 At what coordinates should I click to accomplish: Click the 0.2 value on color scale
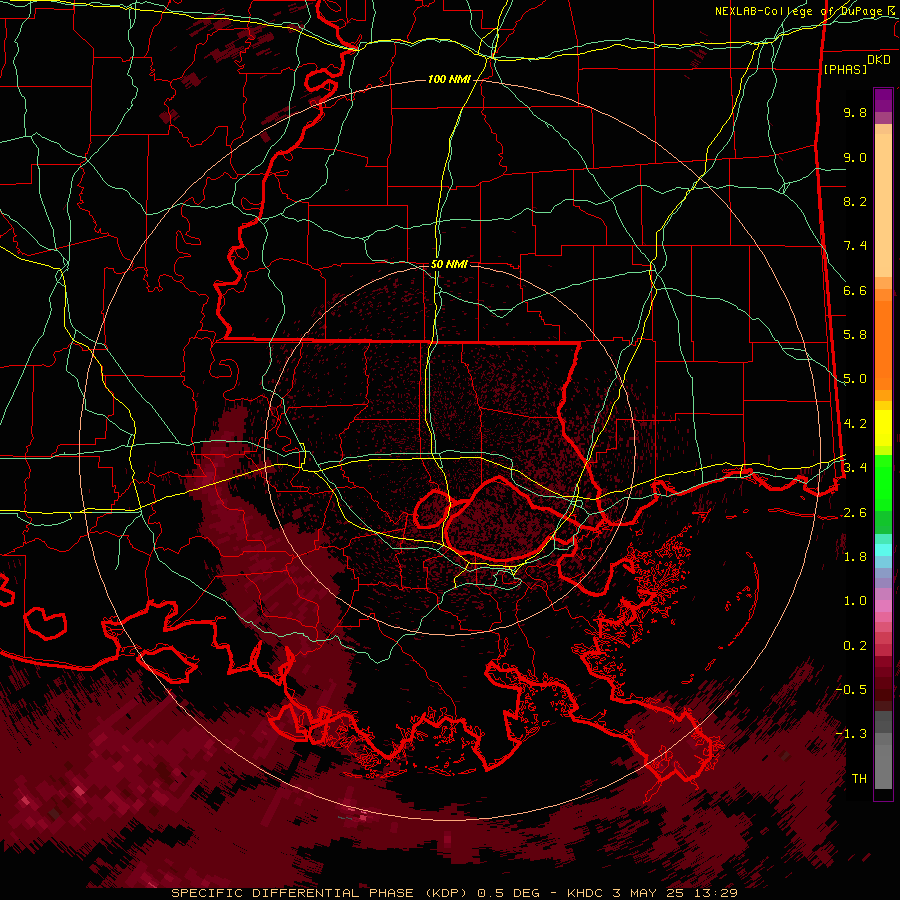855,646
